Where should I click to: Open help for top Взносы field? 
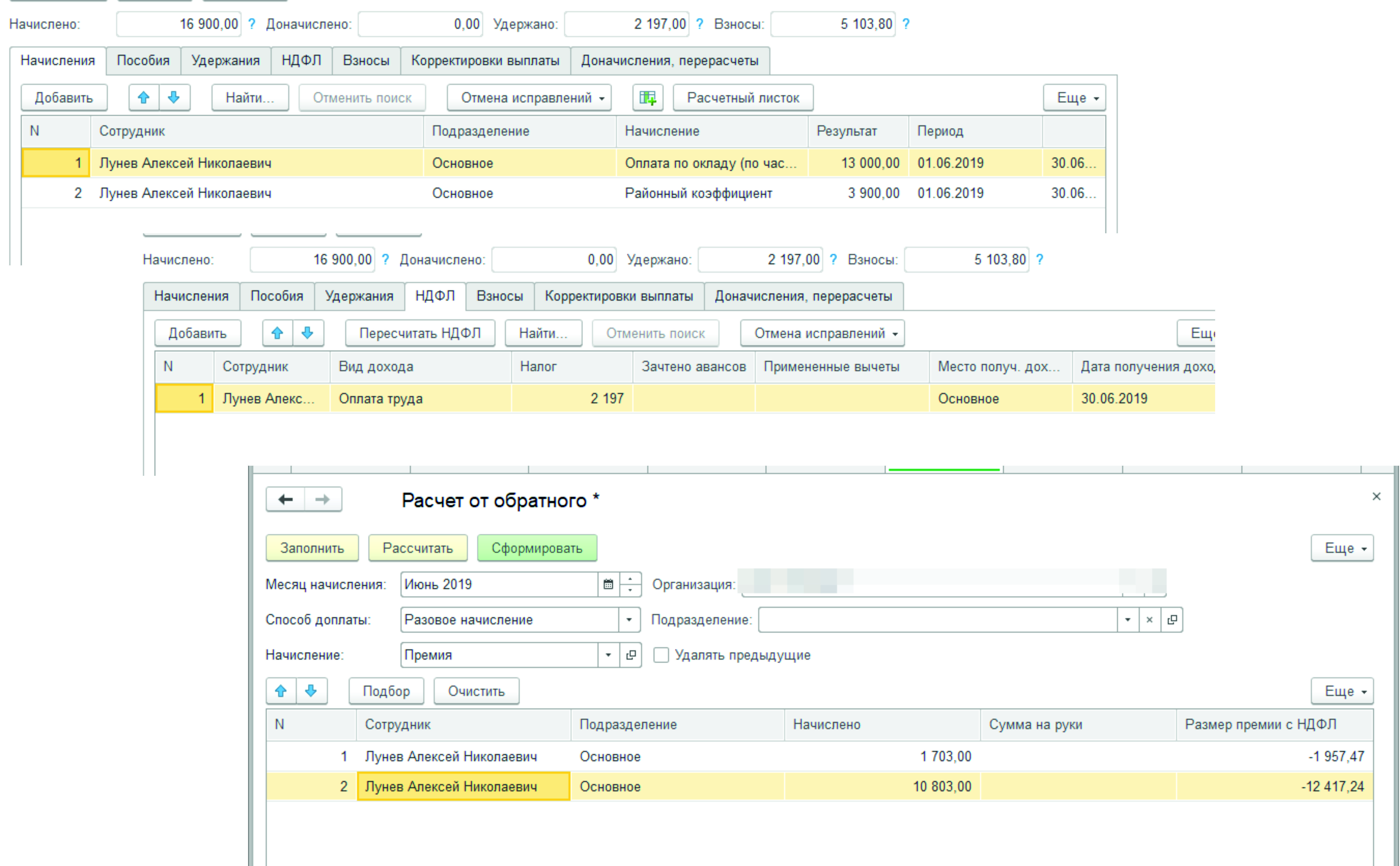tap(905, 24)
